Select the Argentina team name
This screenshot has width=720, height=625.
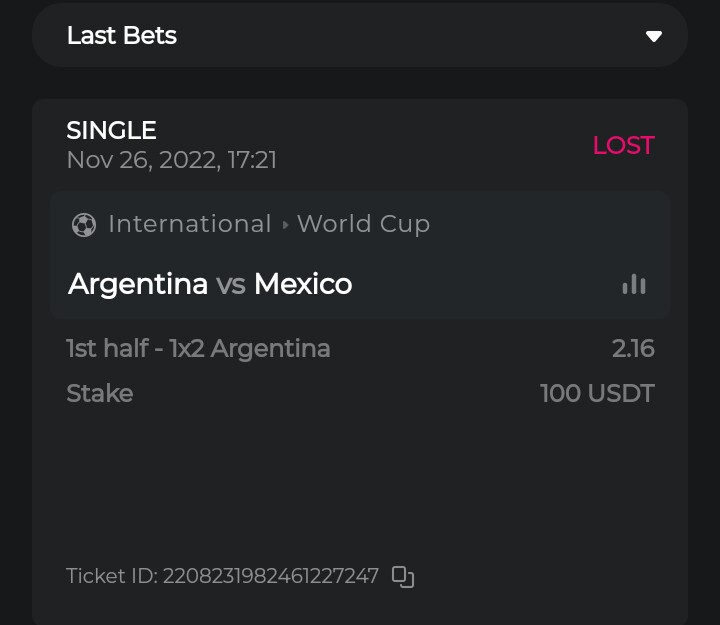coord(137,284)
